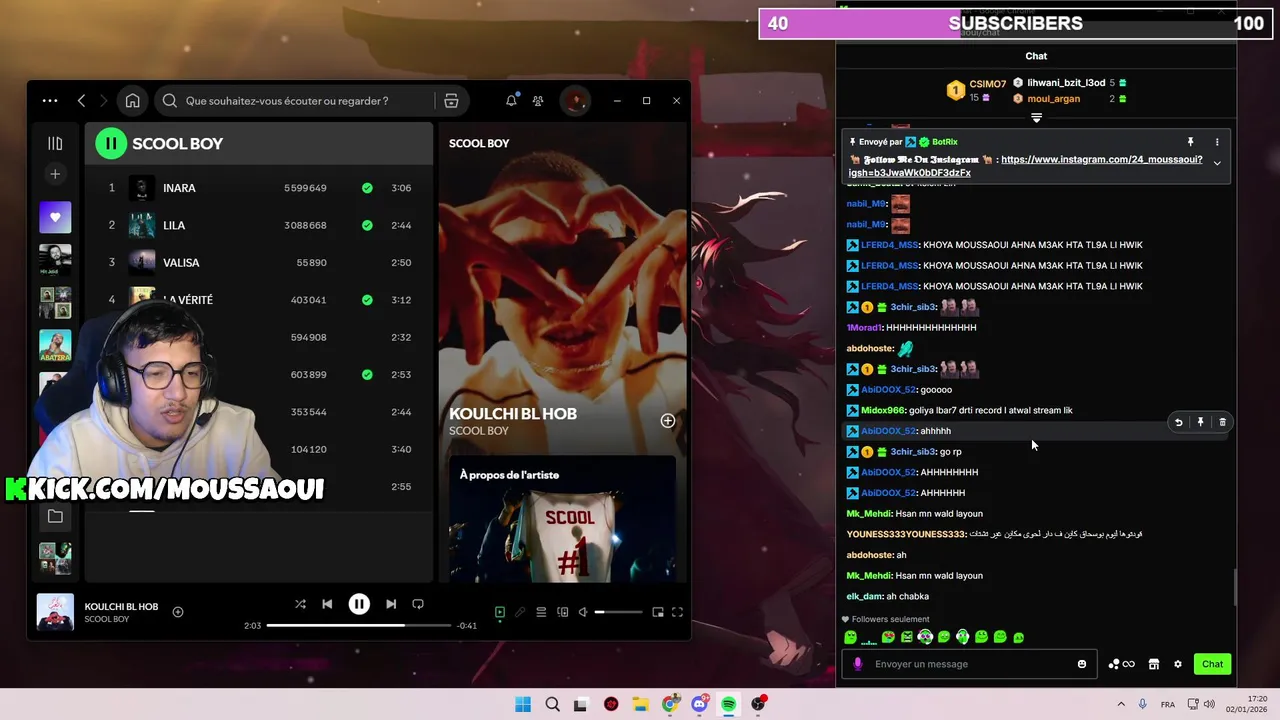Open the chat shop icon
Viewport: 1280px width, 720px height.
point(1153,664)
